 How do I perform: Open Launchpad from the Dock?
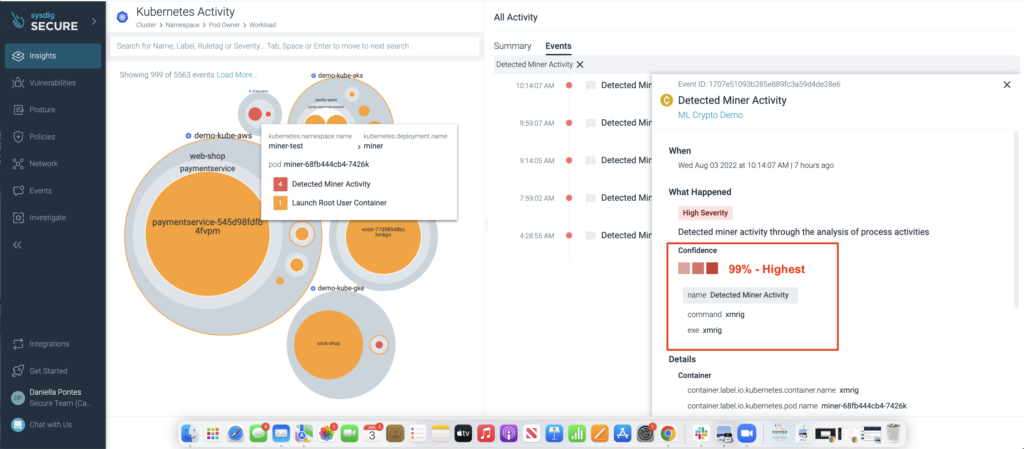tap(212, 432)
